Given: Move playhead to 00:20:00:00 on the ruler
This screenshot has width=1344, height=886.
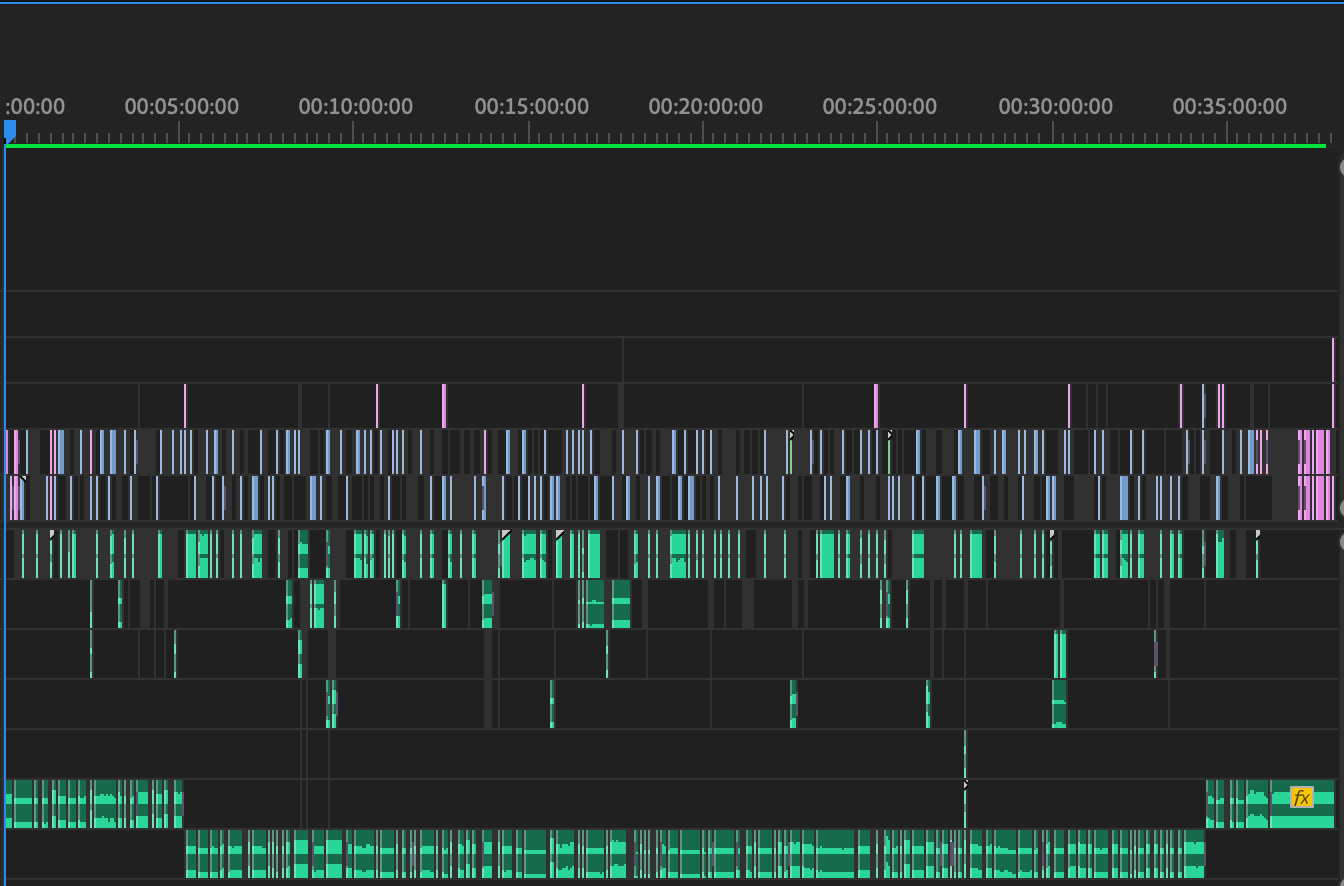Looking at the screenshot, I should (x=704, y=132).
